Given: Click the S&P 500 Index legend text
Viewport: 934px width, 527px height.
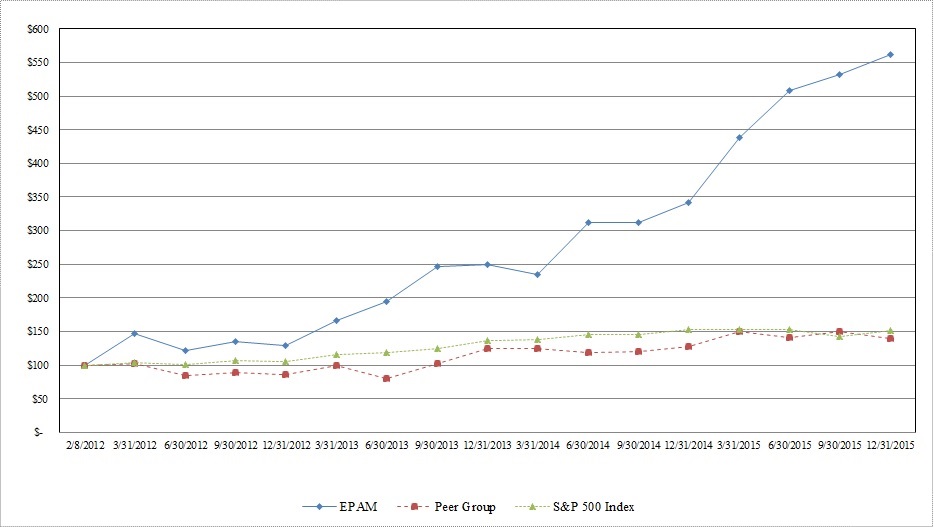Looking at the screenshot, I should coord(594,507).
